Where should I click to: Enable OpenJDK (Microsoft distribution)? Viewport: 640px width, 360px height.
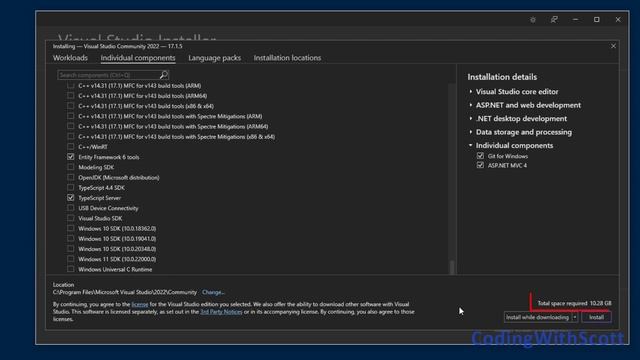(x=71, y=177)
